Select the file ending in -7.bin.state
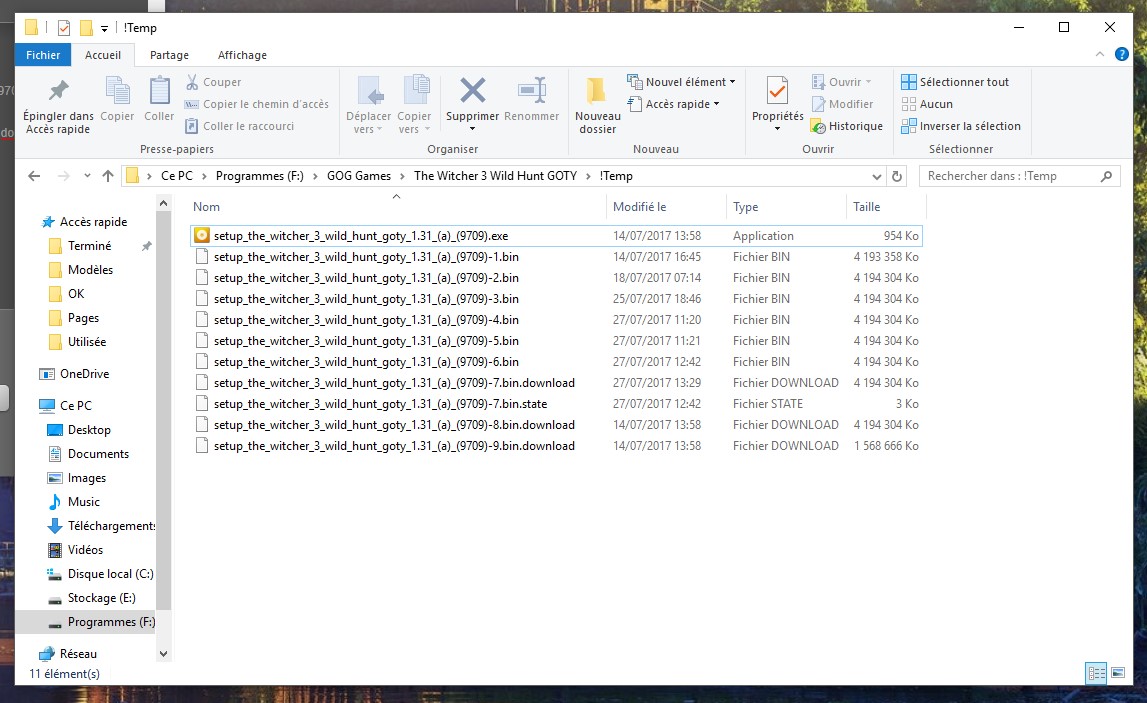The image size is (1147, 703). pos(556,404)
